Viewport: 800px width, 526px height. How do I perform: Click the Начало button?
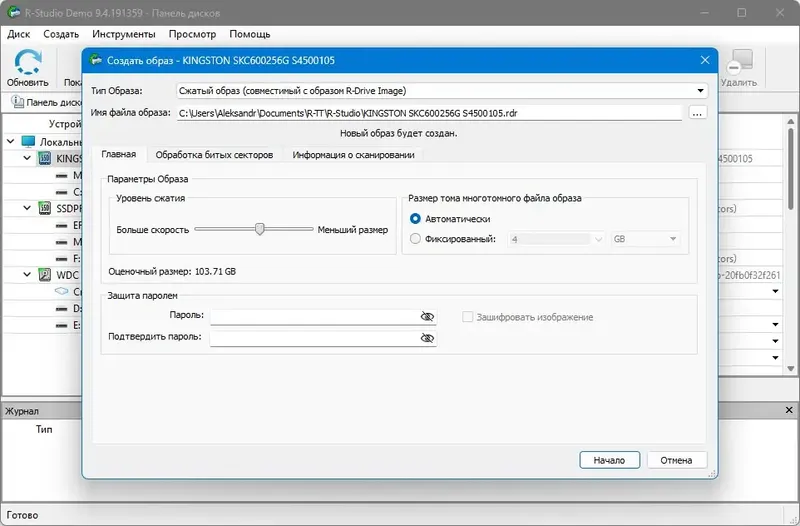609,460
